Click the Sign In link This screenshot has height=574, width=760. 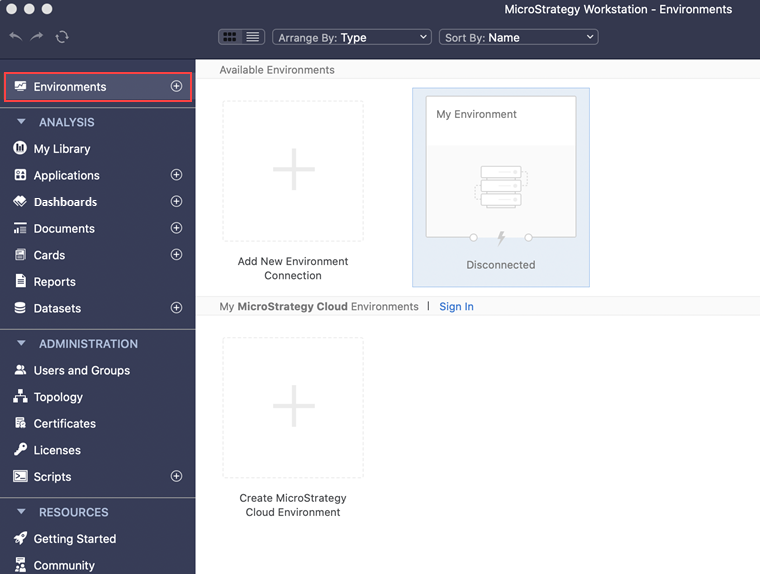(x=456, y=307)
